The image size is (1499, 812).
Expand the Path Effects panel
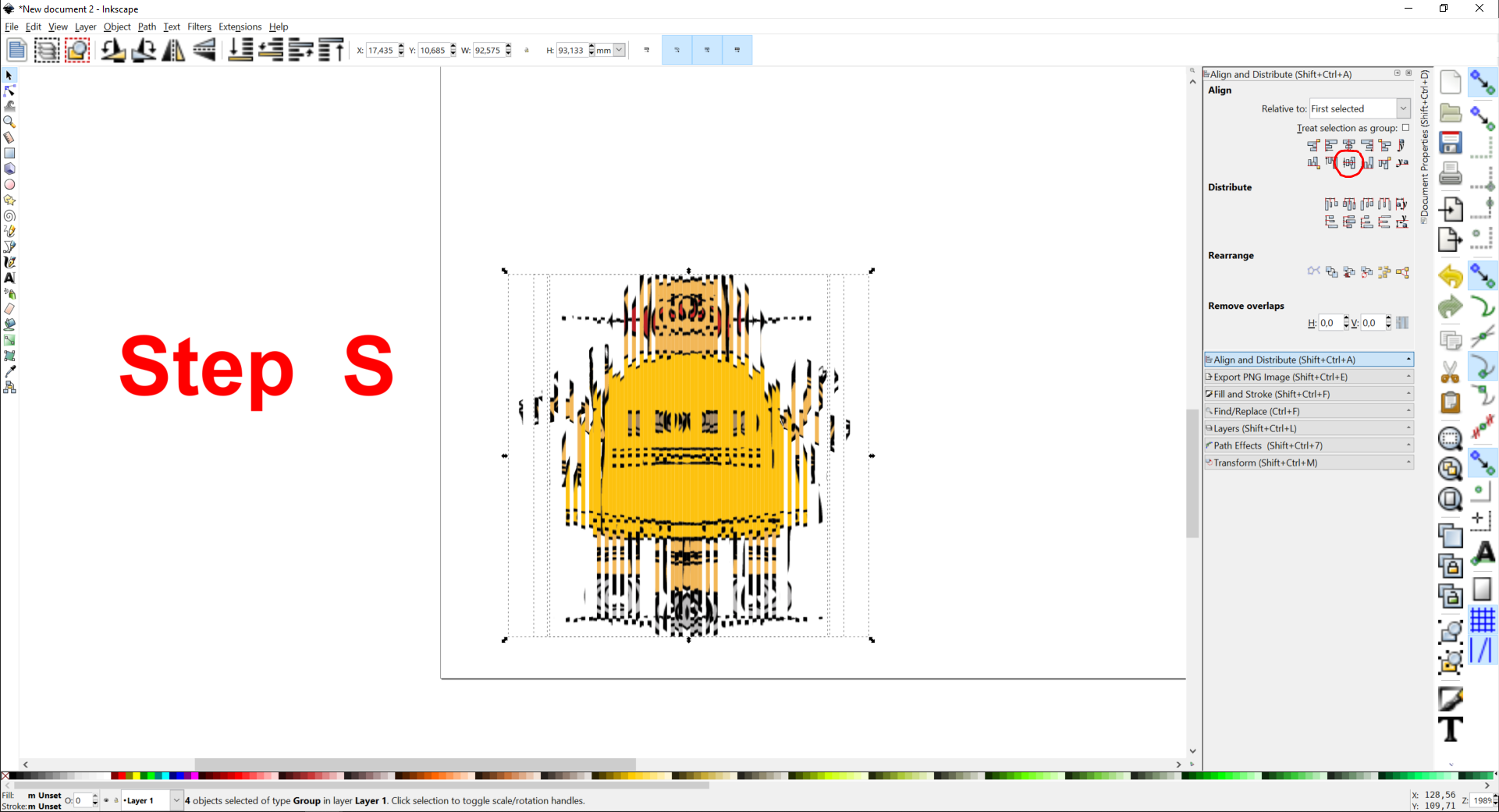pyautogui.click(x=1309, y=445)
